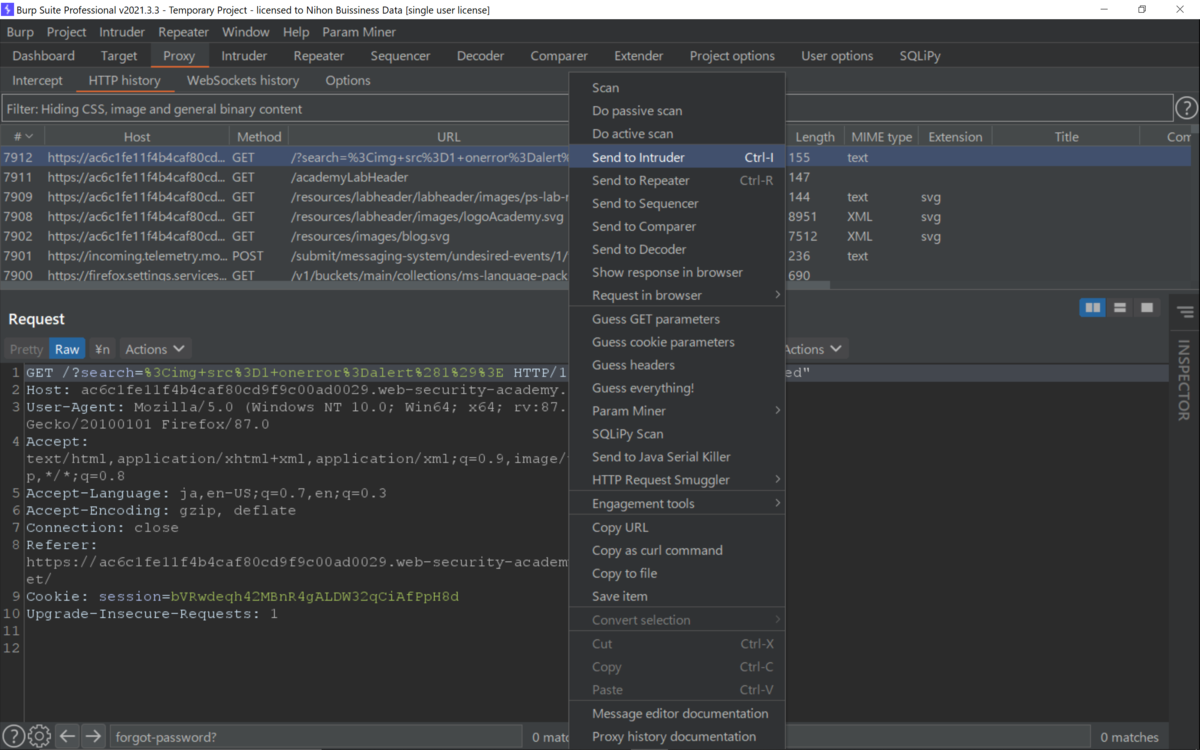Open the Help menu
The height and width of the screenshot is (750, 1200).
click(296, 32)
